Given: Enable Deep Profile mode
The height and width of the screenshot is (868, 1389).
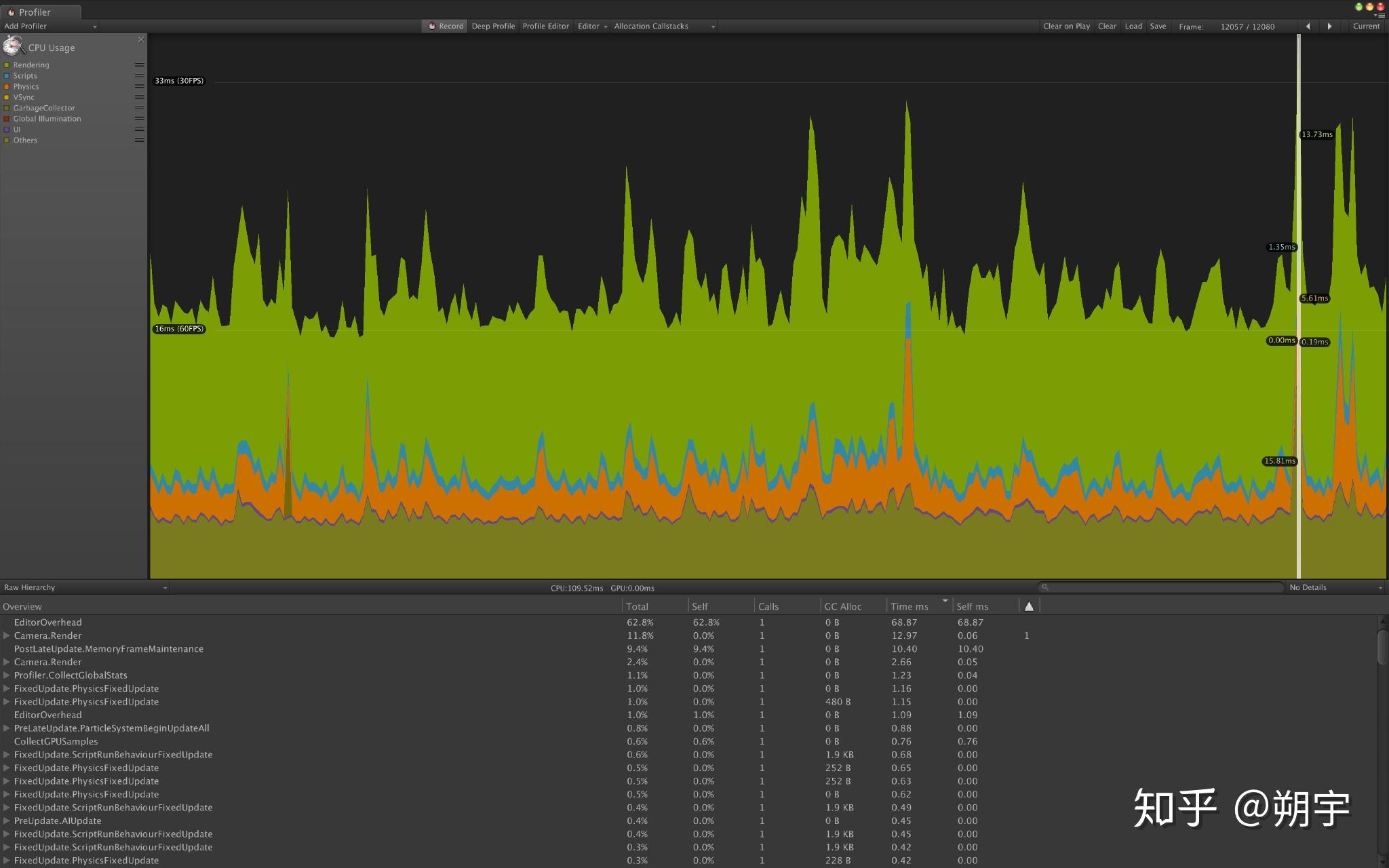Looking at the screenshot, I should (x=493, y=26).
